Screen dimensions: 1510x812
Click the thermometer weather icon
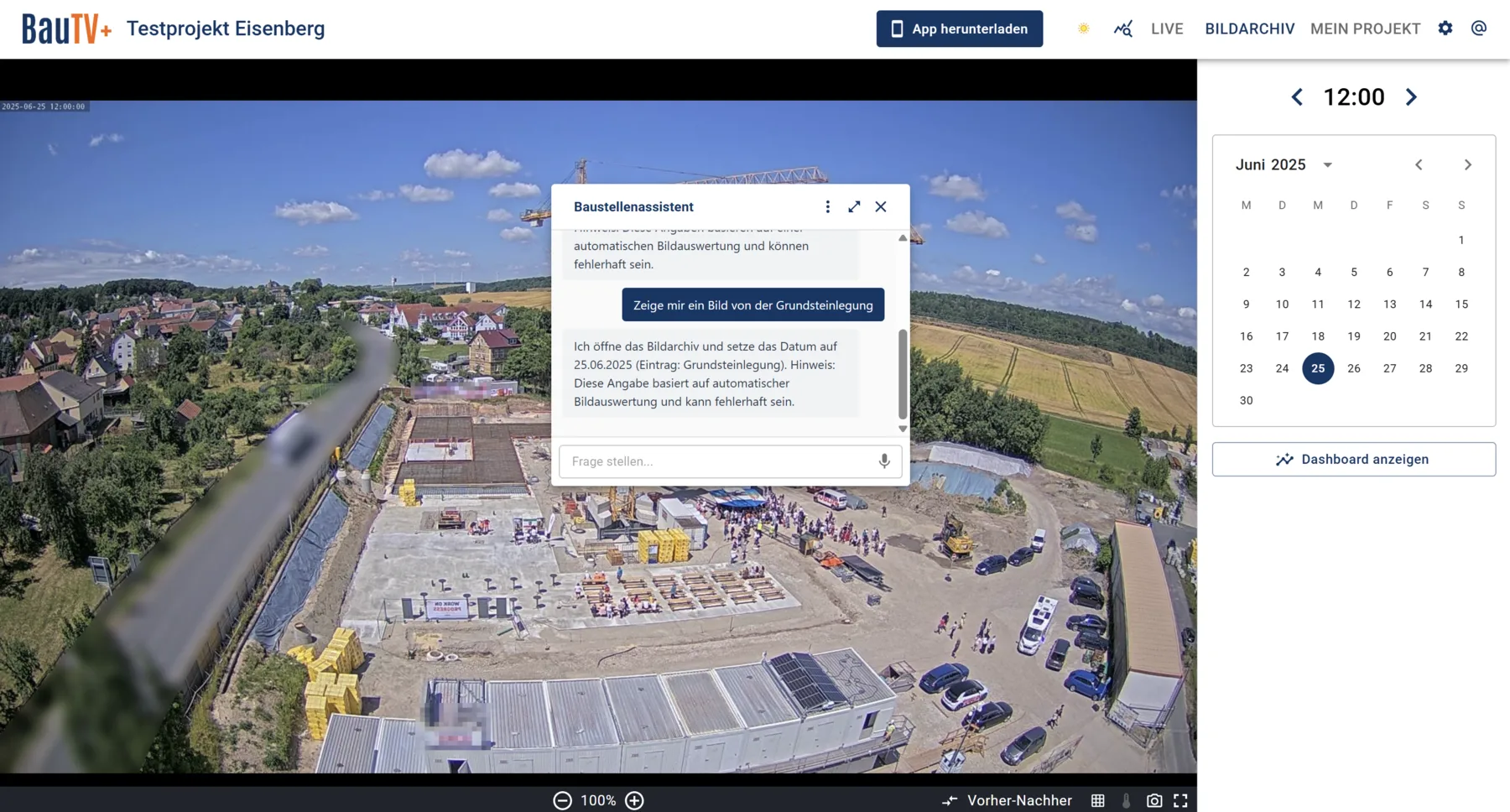[x=1126, y=800]
